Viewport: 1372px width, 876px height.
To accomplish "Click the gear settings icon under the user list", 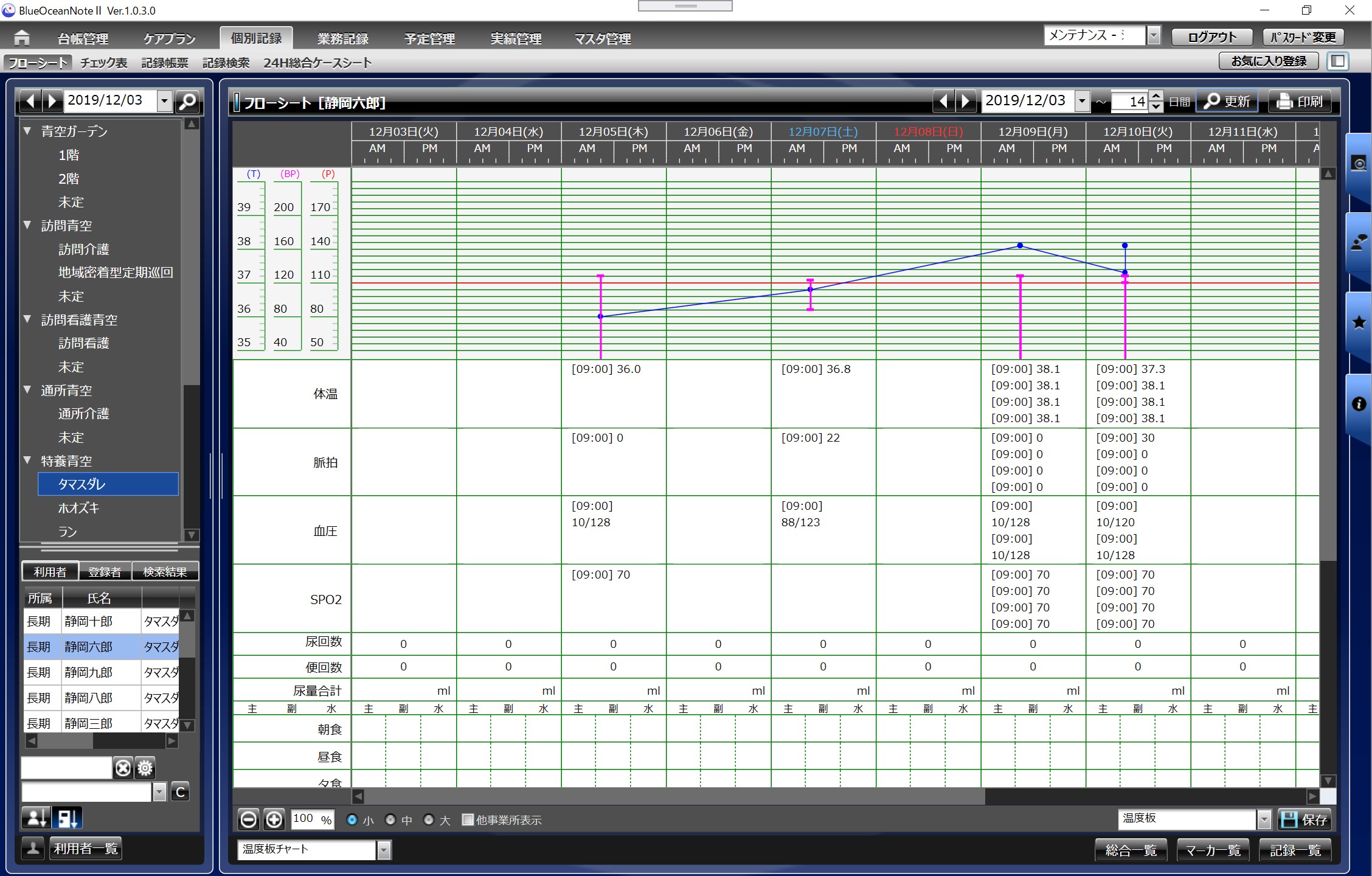I will pyautogui.click(x=145, y=768).
